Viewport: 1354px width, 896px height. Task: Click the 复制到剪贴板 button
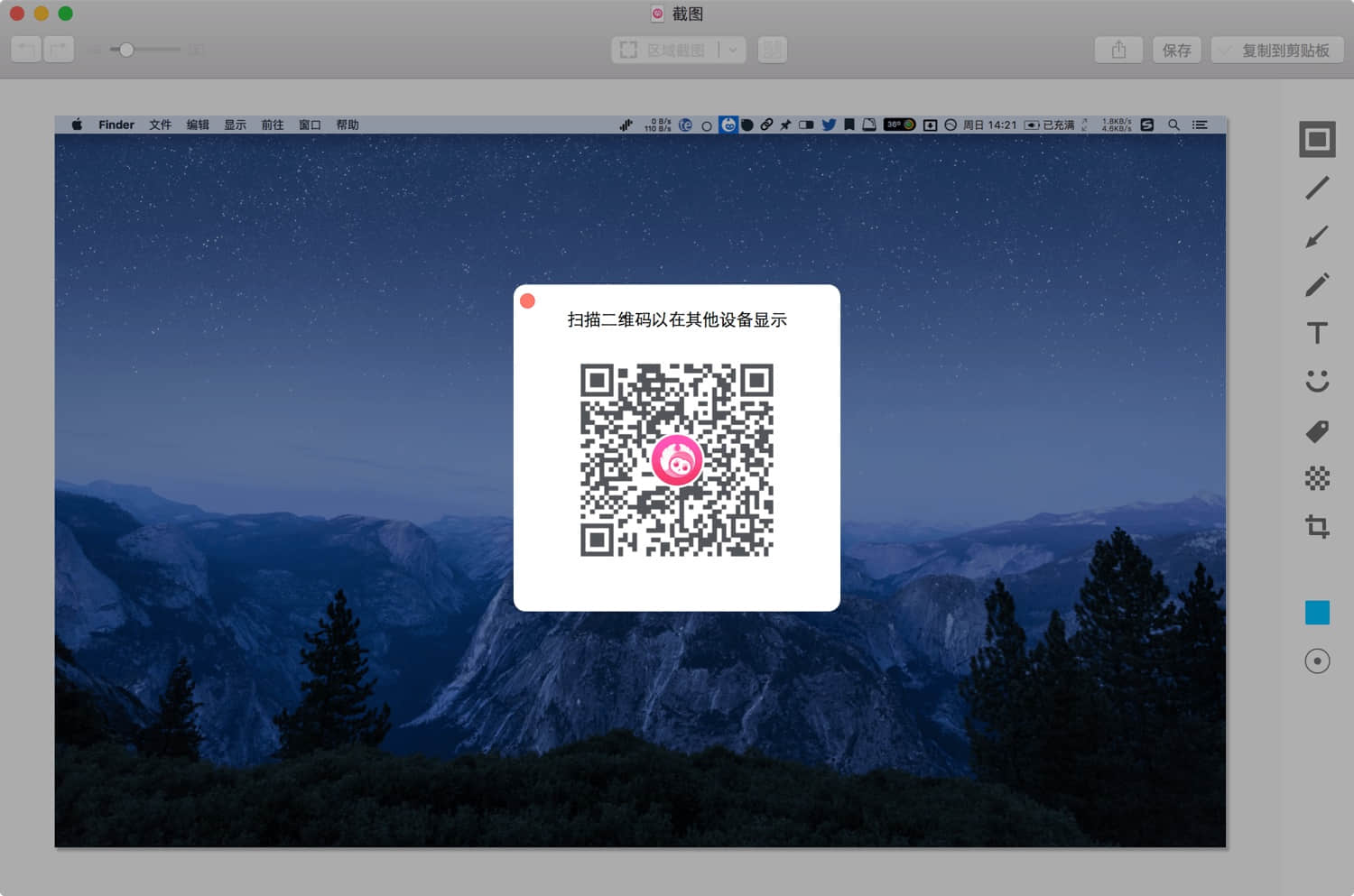coord(1278,50)
